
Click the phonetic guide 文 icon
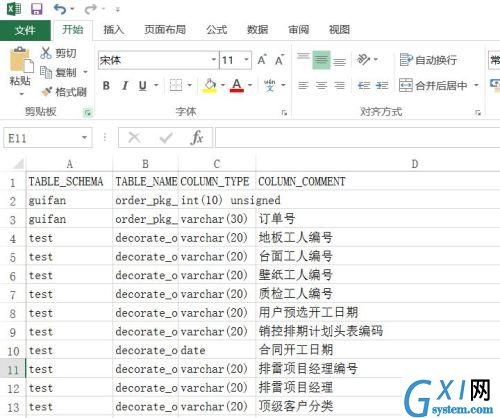tap(270, 85)
